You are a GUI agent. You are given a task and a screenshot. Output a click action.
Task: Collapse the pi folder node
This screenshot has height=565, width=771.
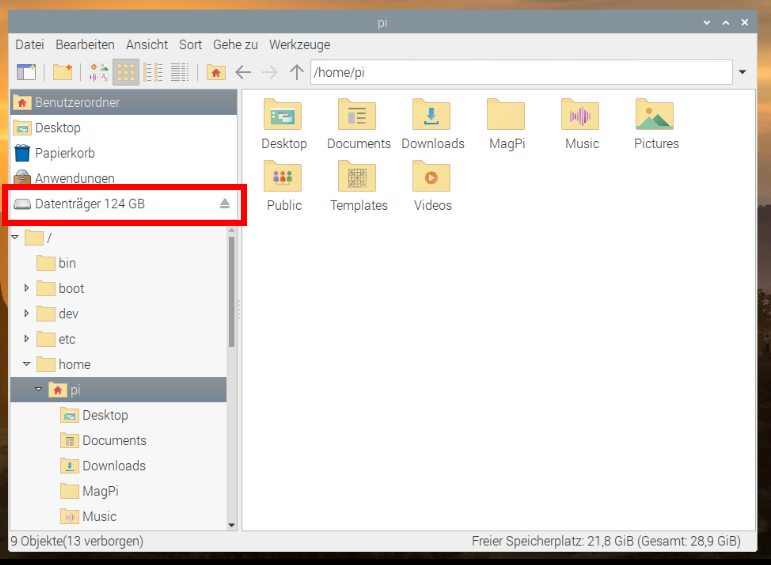click(x=38, y=389)
